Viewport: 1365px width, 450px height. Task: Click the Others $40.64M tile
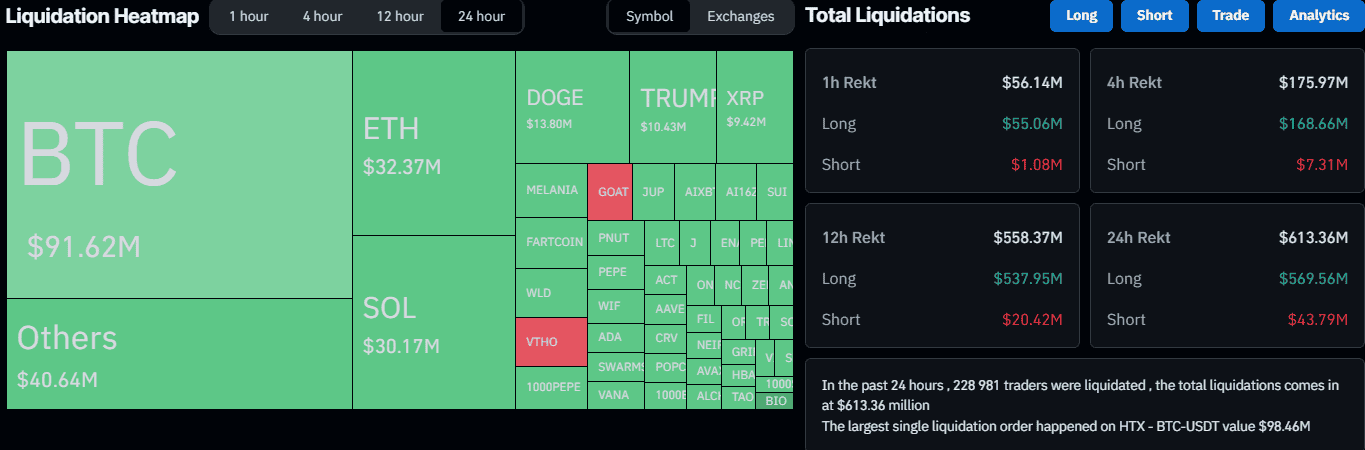(x=180, y=354)
